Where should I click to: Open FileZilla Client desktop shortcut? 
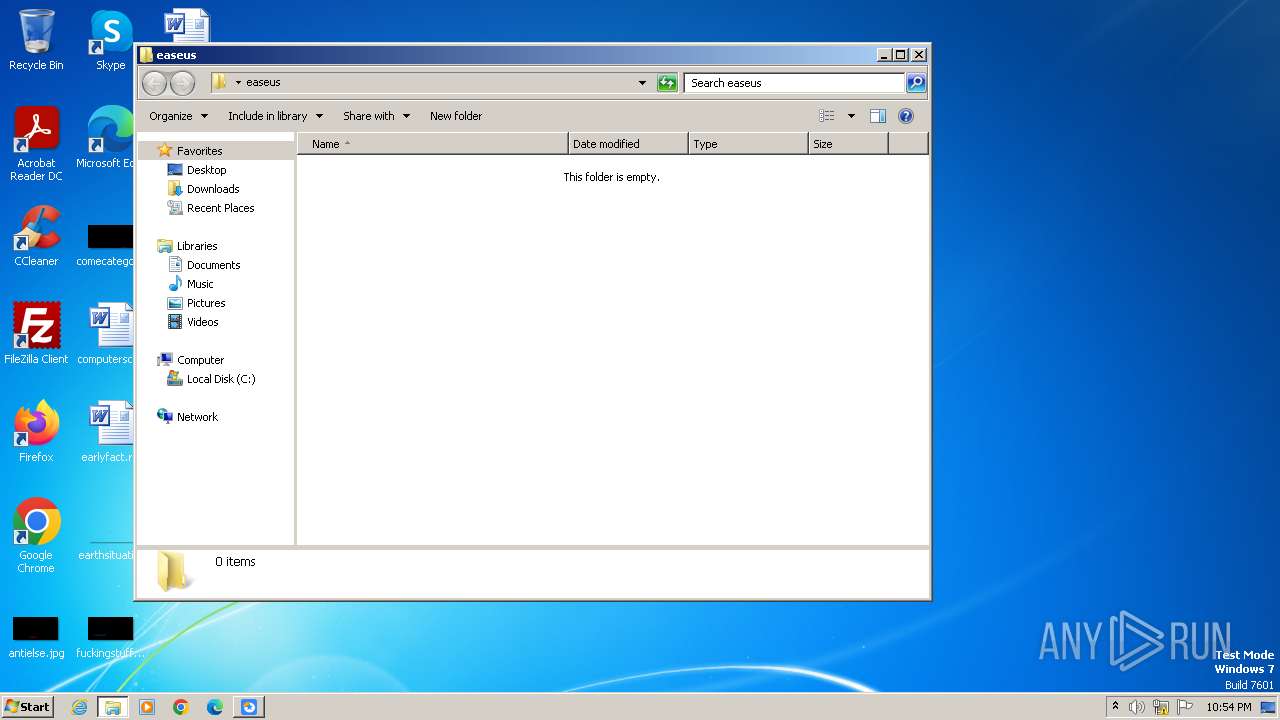[36, 333]
